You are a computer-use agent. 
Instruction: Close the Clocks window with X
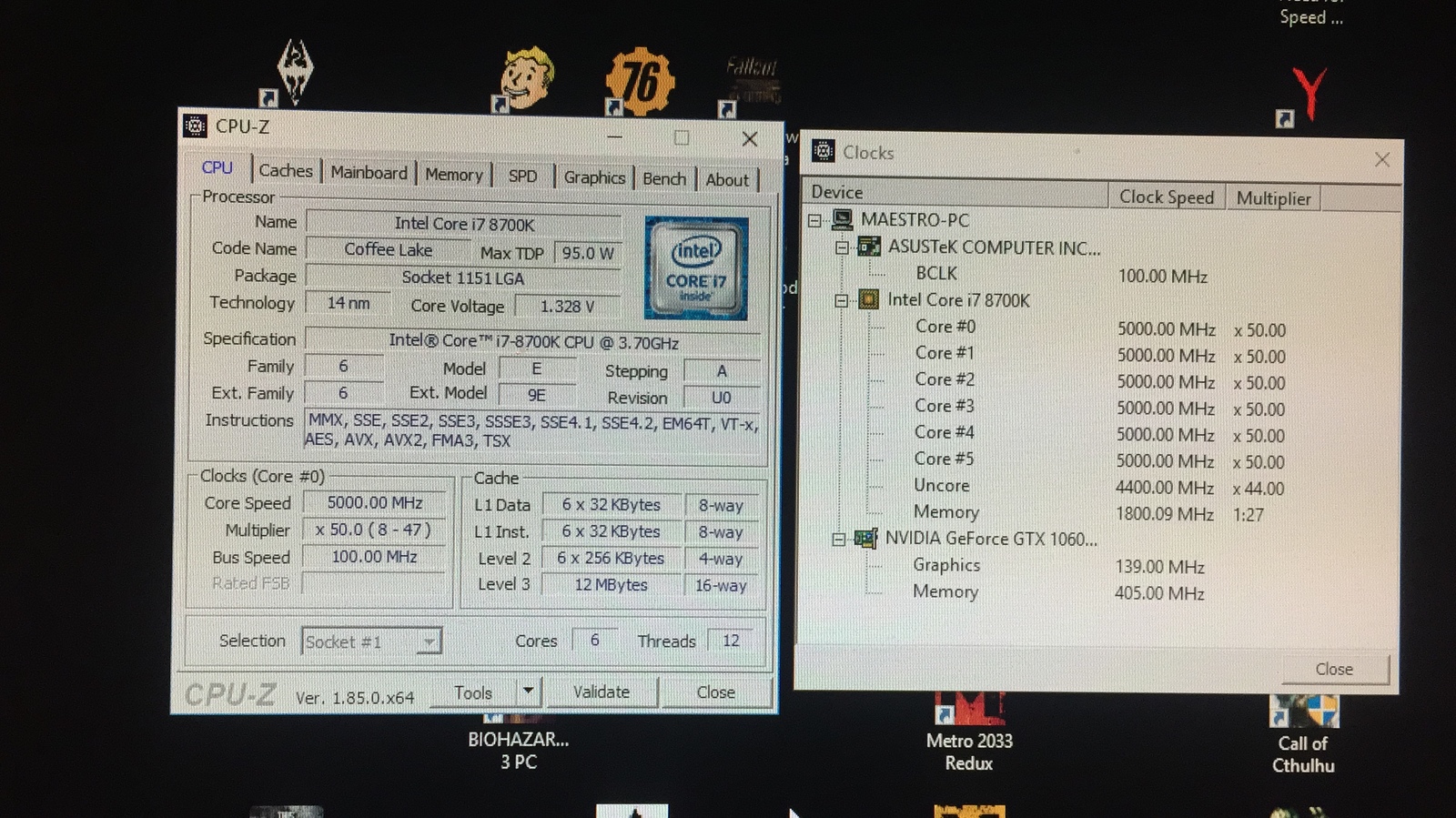coord(1381,159)
